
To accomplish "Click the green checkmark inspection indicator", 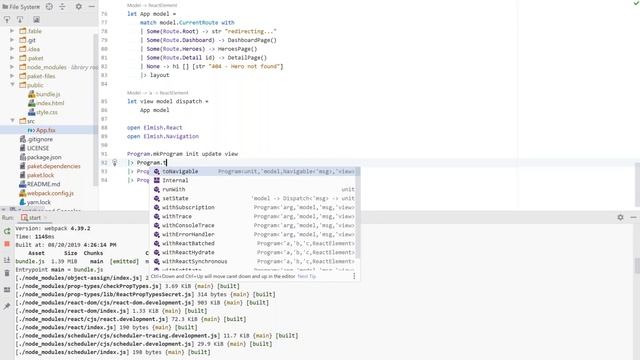I will (636, 3).
